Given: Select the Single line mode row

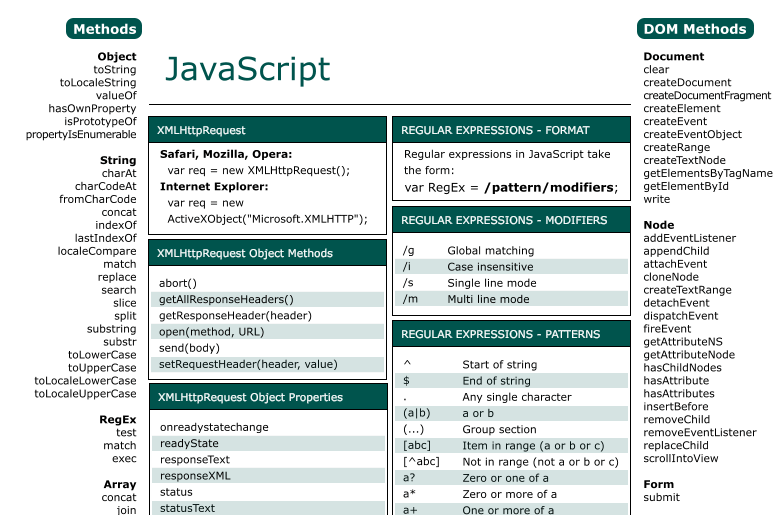Looking at the screenshot, I should tap(511, 283).
